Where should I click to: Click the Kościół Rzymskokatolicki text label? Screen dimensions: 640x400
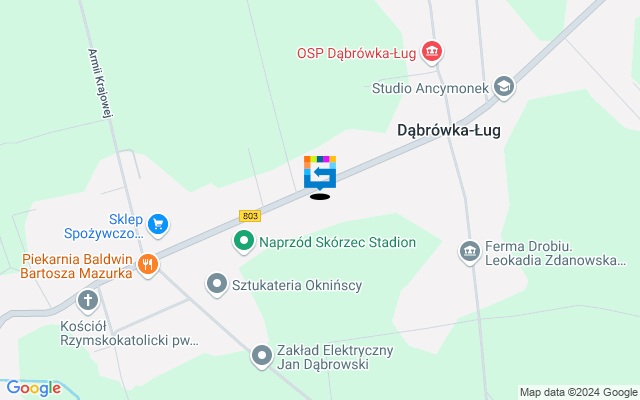[x=129, y=333]
